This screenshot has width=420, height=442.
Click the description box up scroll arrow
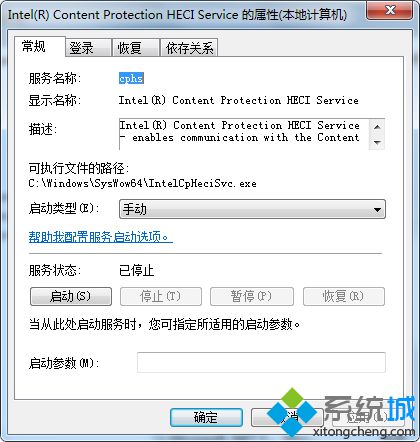(377, 127)
